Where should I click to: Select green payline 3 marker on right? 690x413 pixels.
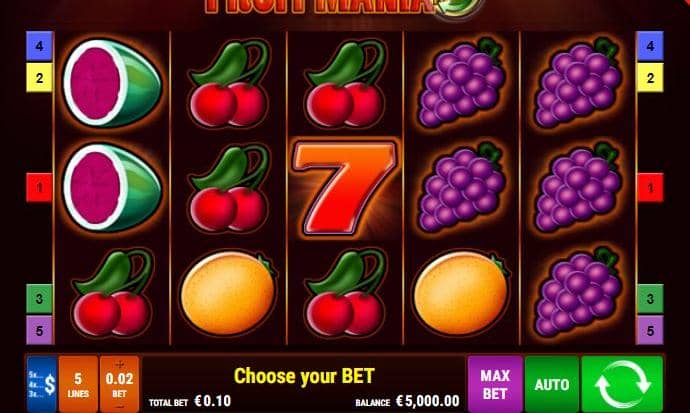pos(650,299)
